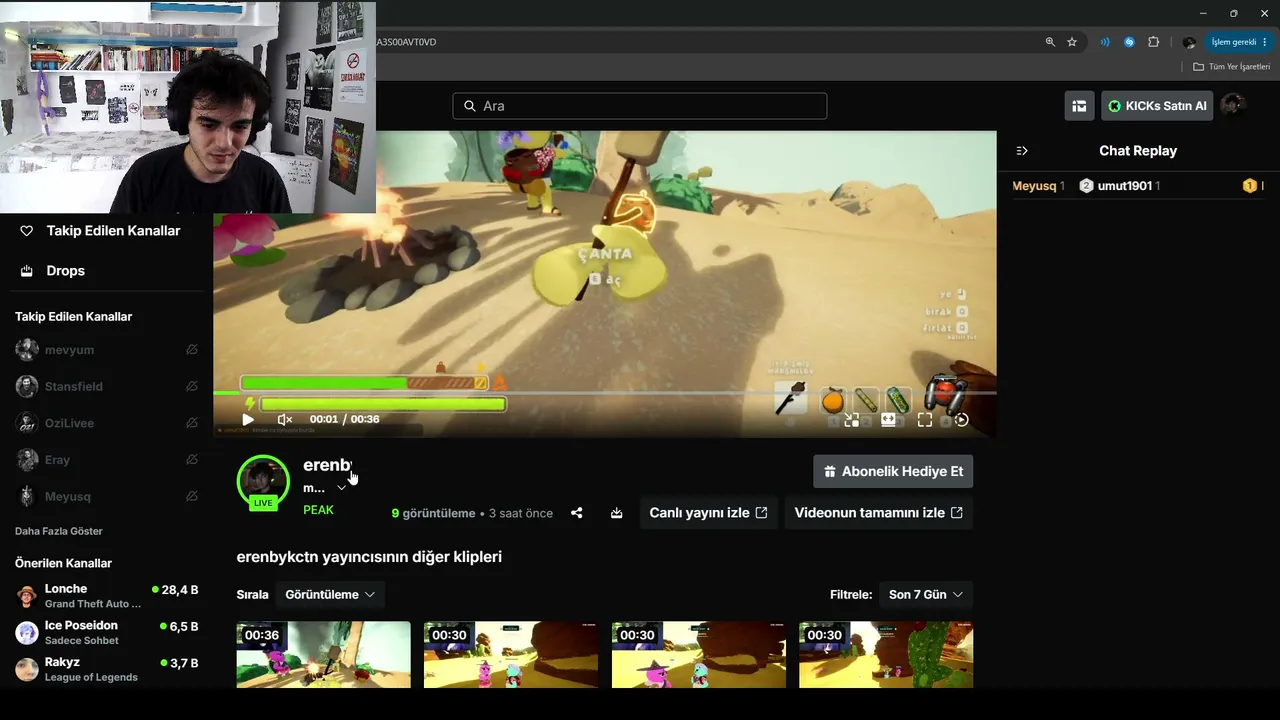Open the 00:36 clip thumbnail
Screen dimensions: 1280x720
coord(323,655)
